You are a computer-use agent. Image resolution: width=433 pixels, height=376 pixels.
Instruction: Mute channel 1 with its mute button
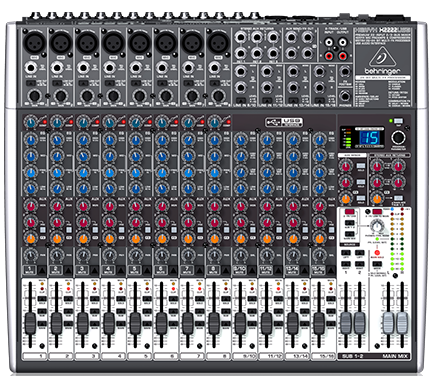(x=42, y=270)
